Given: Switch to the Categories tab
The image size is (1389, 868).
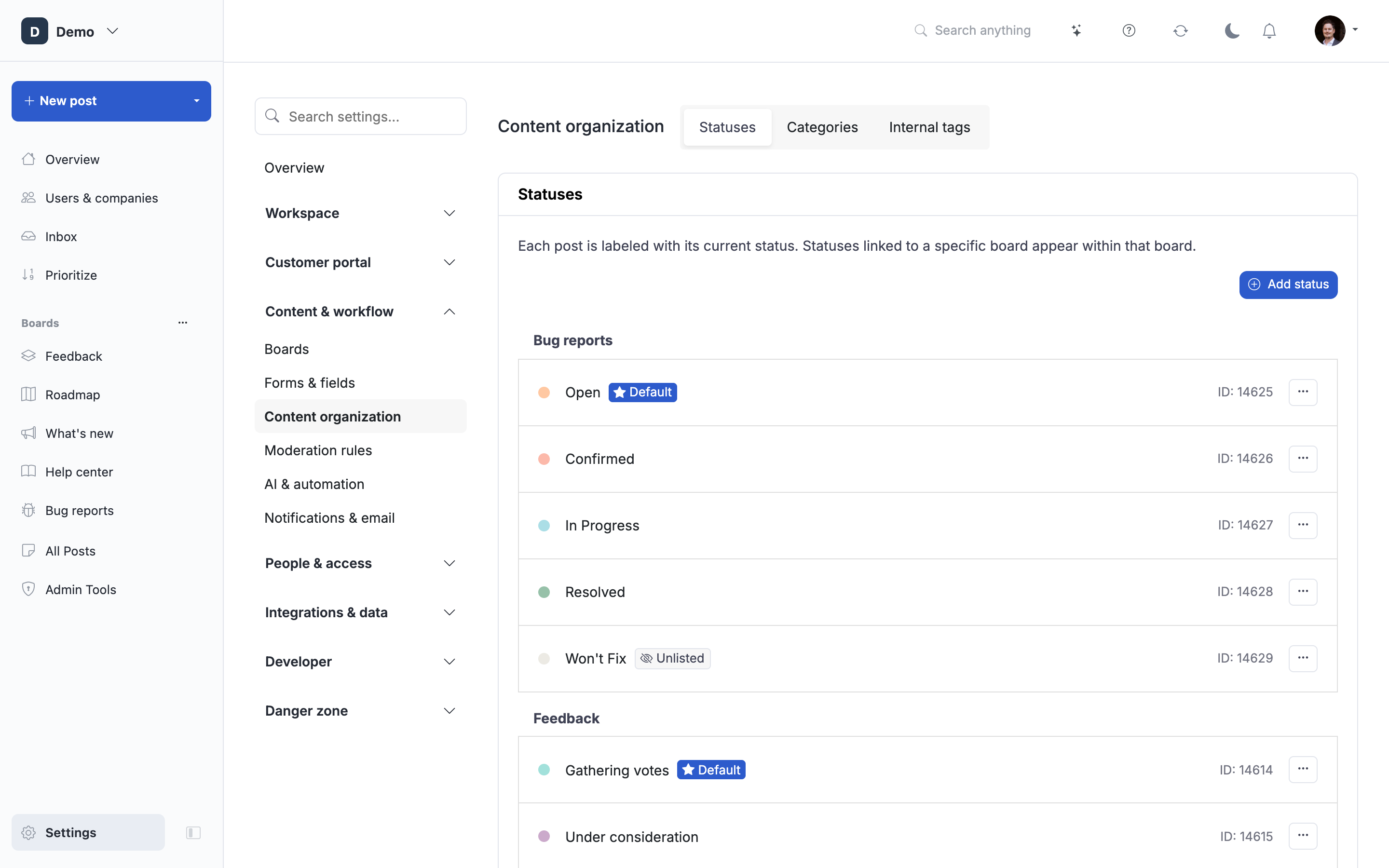Looking at the screenshot, I should [822, 127].
